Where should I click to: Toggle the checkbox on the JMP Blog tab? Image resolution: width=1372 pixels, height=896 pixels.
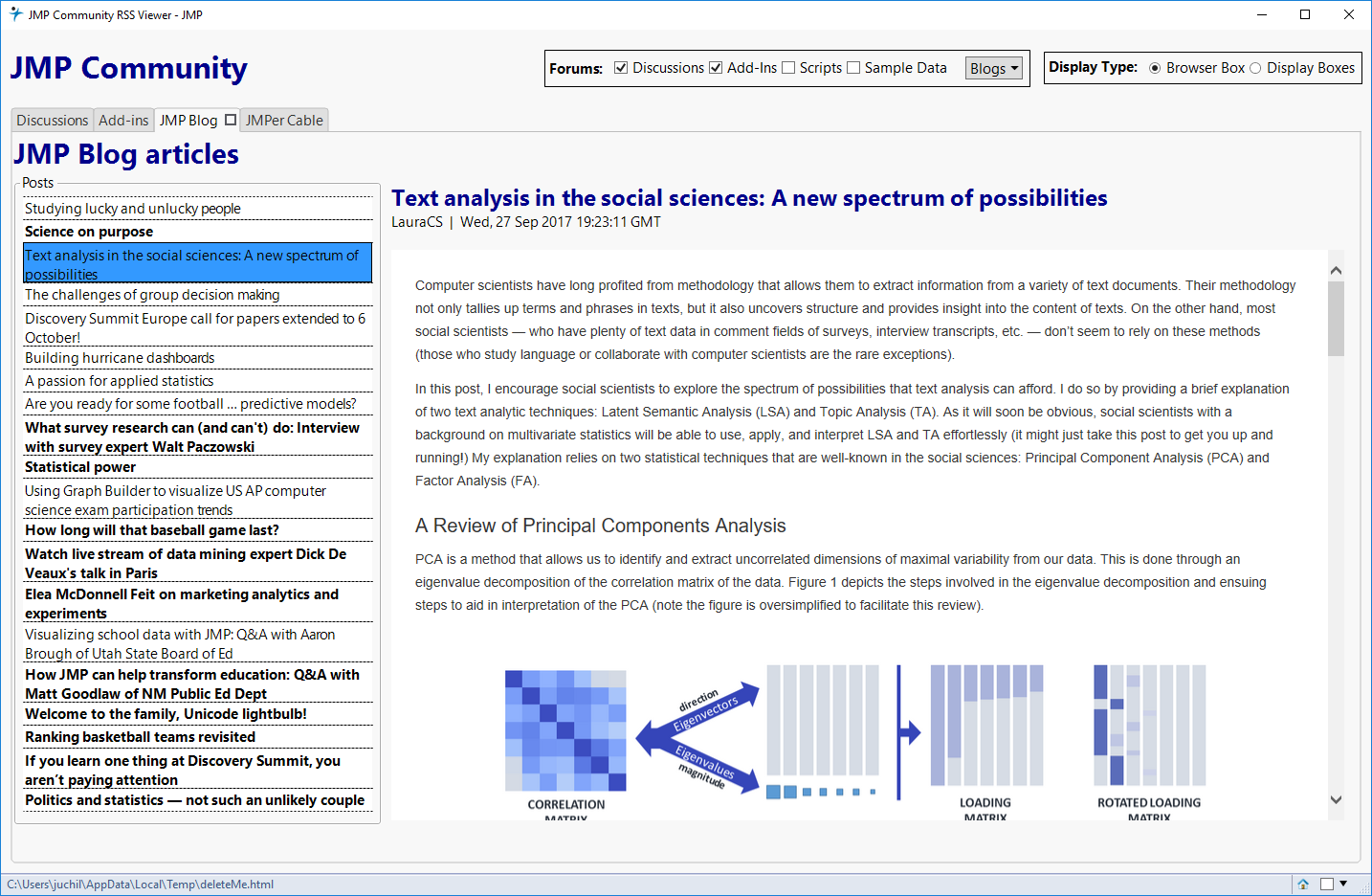(230, 120)
